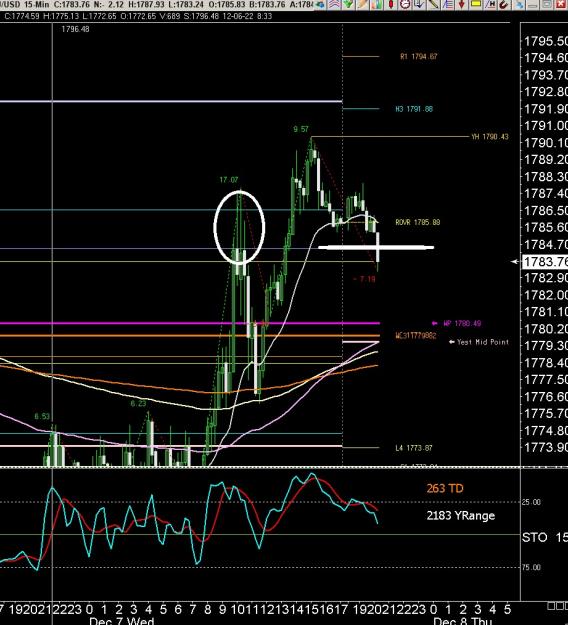Click the red clock timeframe icon
Screen dimensions: 568x625
pyautogui.click(x=405, y=4)
